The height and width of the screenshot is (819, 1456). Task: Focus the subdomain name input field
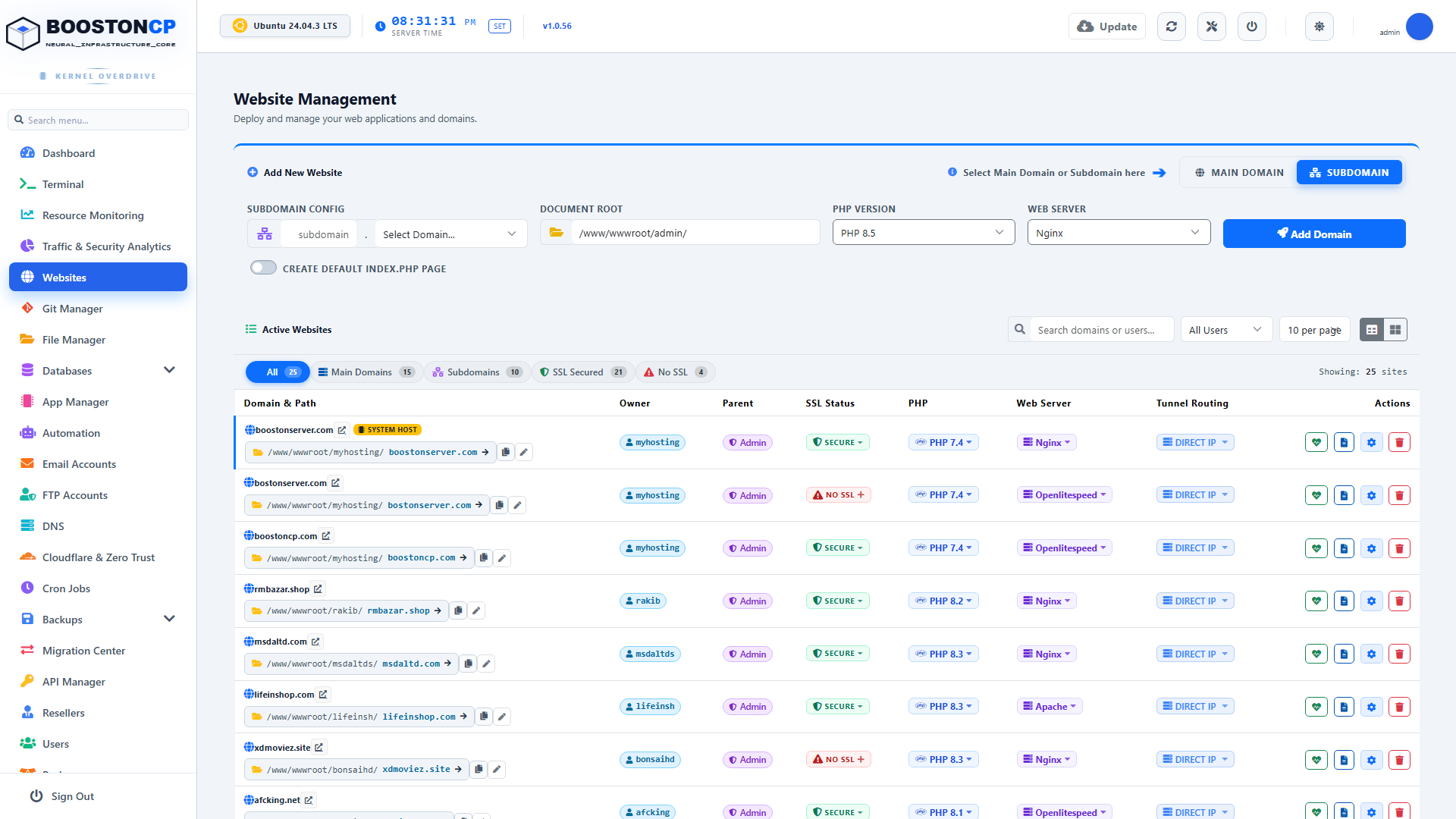[318, 234]
